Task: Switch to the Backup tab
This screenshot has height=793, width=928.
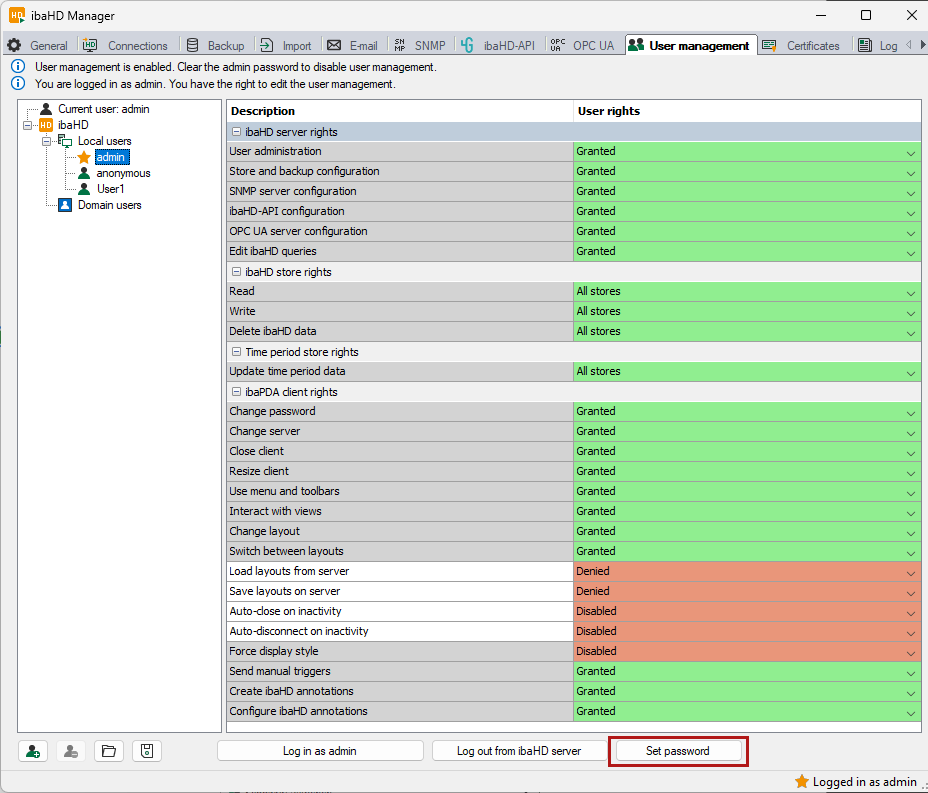Action: [x=216, y=46]
